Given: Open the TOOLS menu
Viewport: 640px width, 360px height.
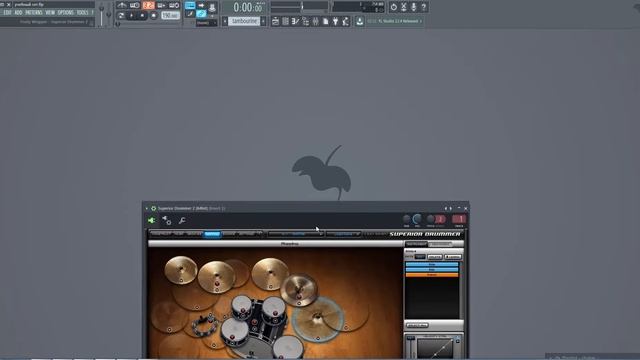Looking at the screenshot, I should [82, 13].
